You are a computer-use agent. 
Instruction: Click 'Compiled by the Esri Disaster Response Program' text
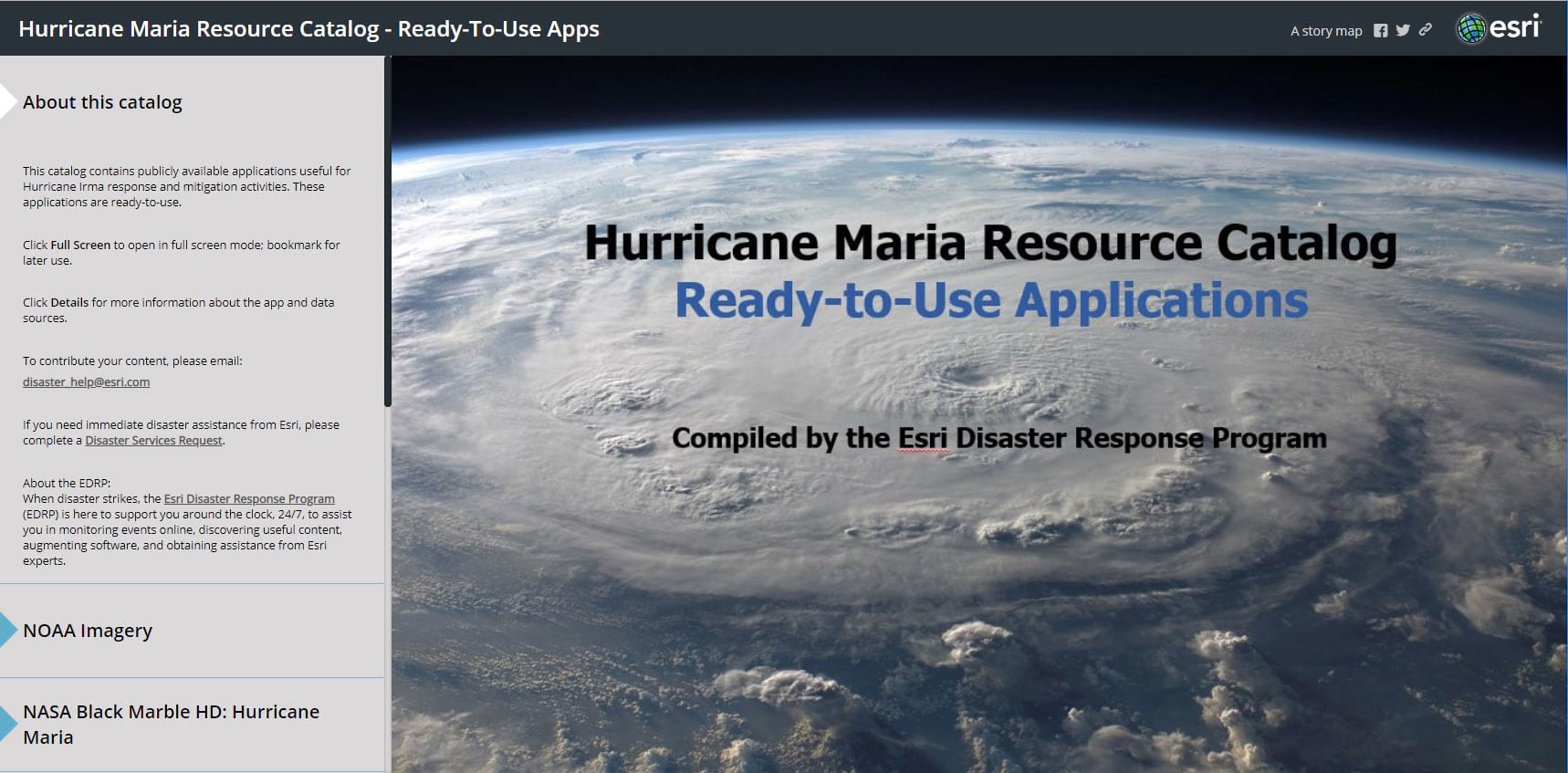[999, 439]
